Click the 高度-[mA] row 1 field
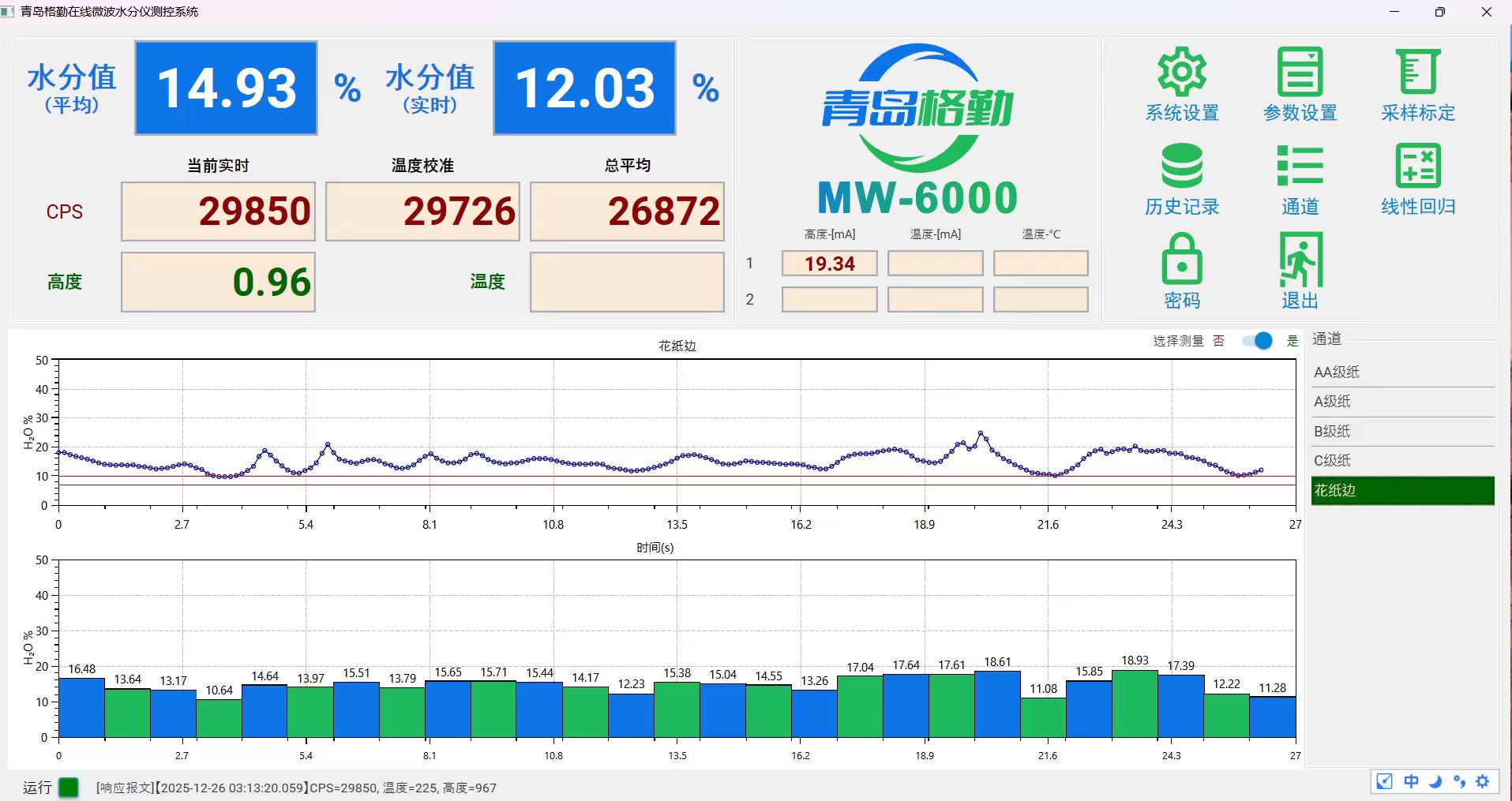Screen dimensions: 1512x801 [829, 264]
